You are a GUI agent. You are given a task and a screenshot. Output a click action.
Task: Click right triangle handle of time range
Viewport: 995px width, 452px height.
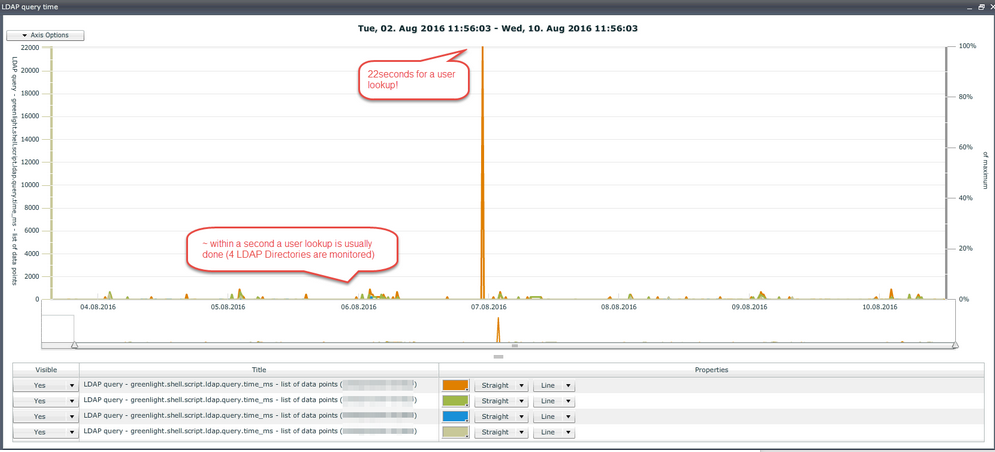(955, 345)
